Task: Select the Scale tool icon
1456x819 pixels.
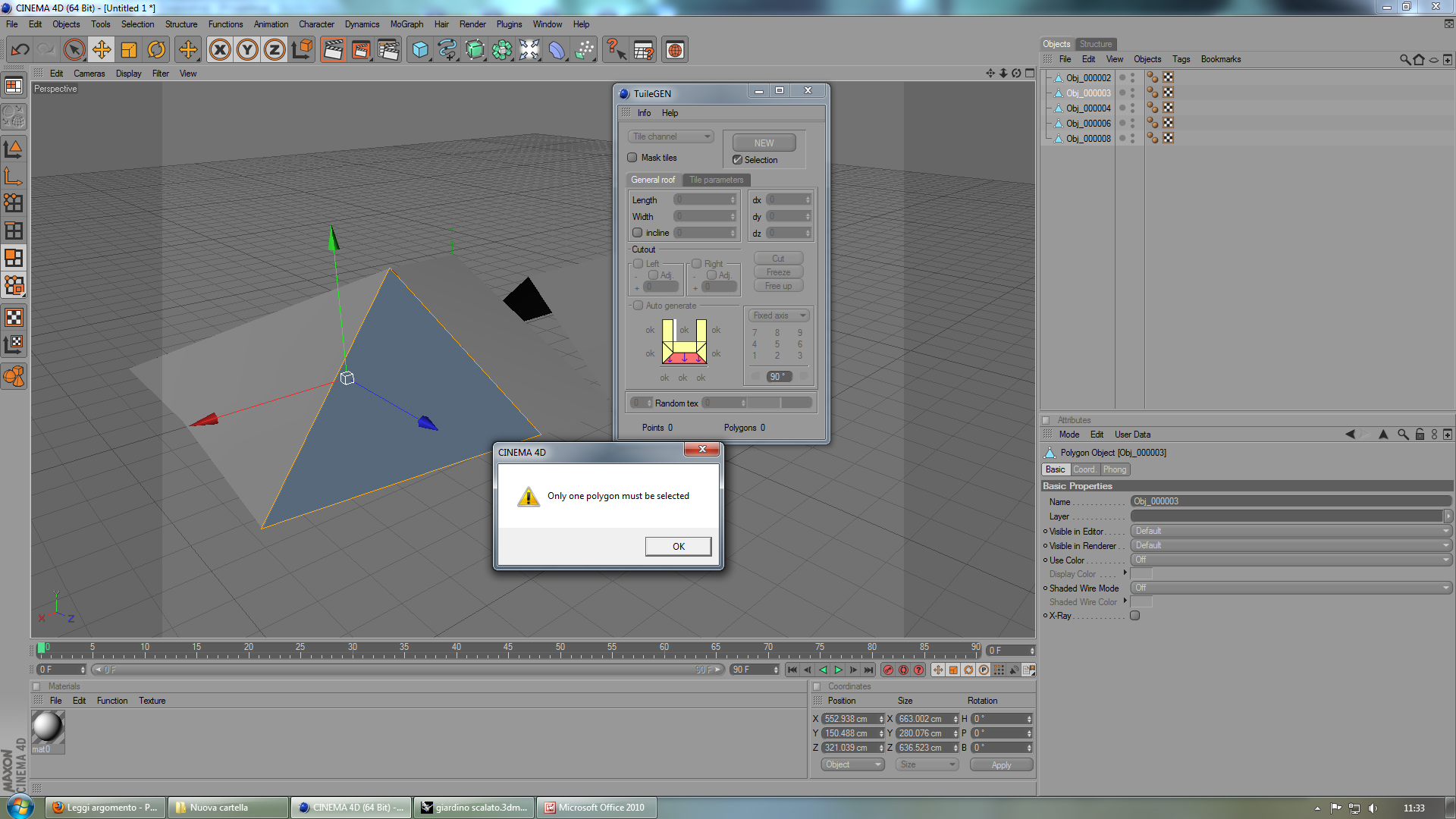Action: 129,50
